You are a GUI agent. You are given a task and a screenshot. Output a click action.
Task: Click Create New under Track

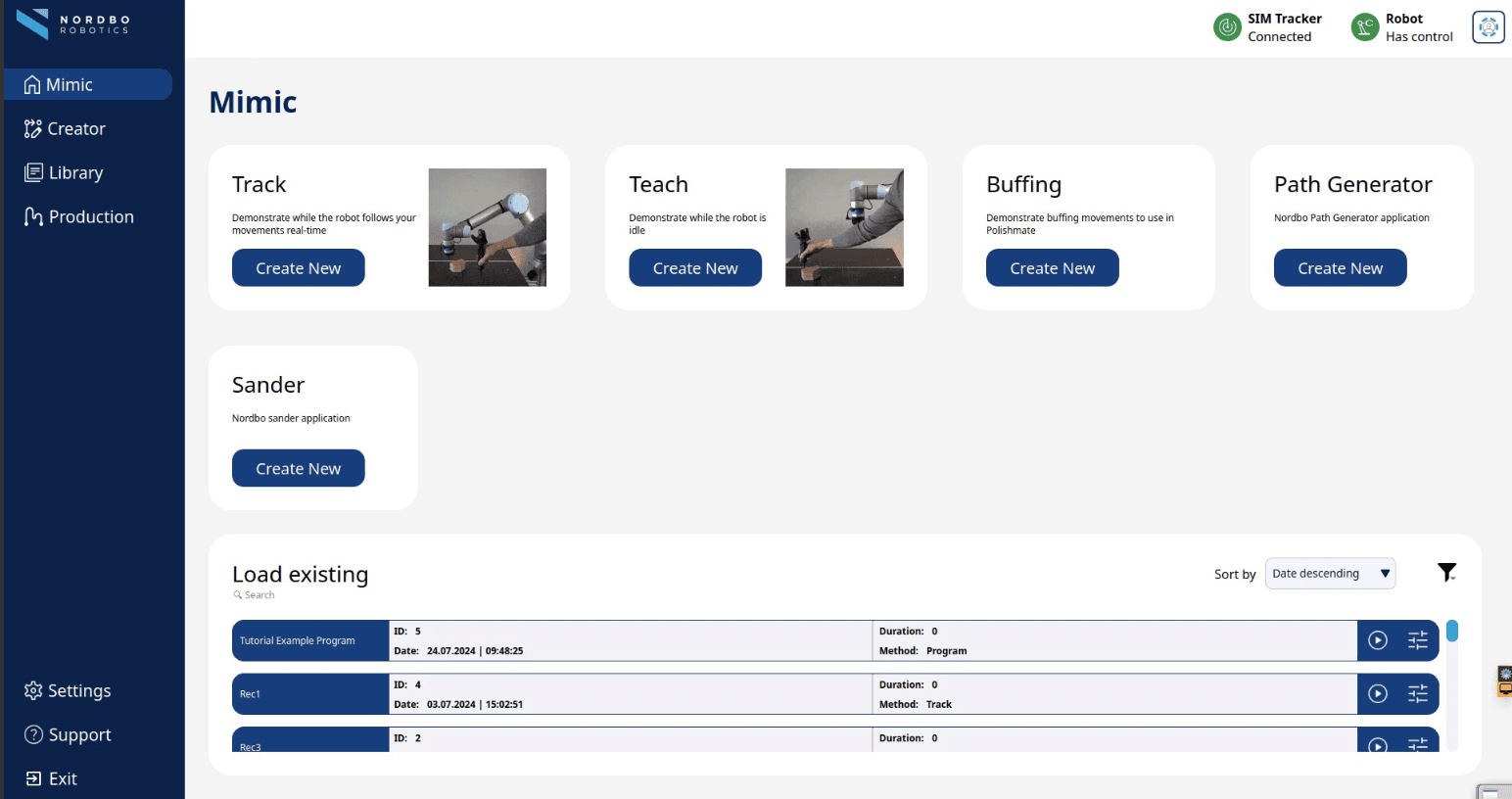pos(298,268)
